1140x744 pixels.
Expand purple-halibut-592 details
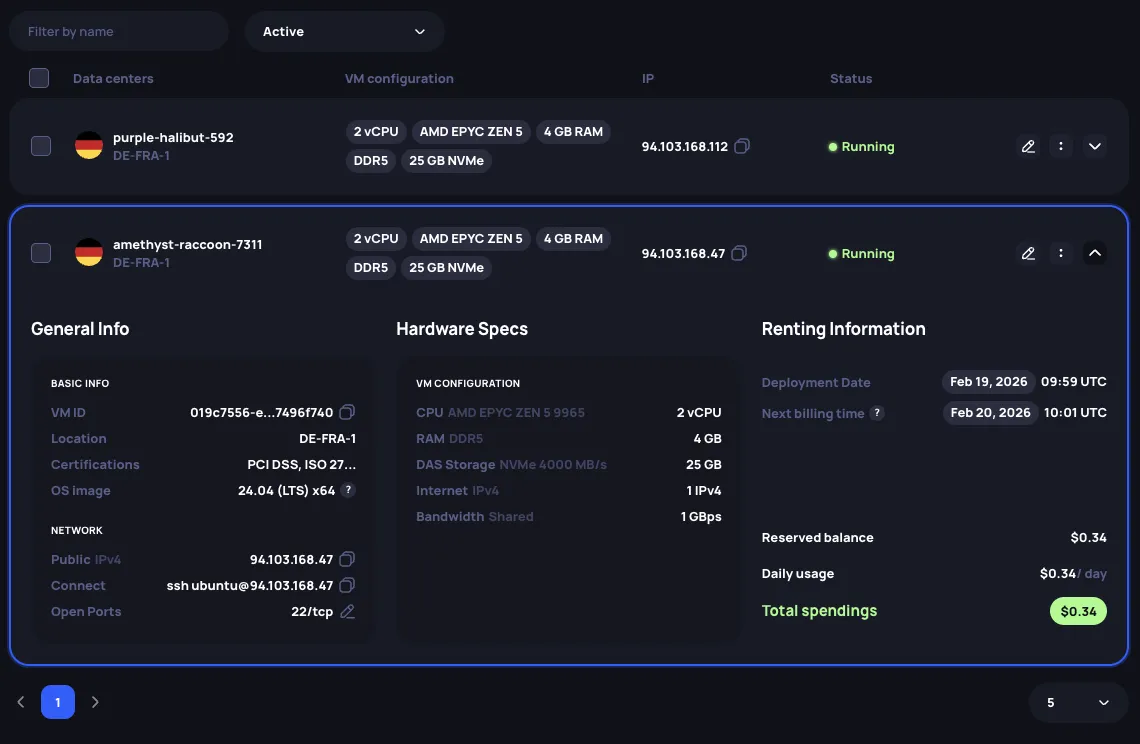tap(1095, 146)
